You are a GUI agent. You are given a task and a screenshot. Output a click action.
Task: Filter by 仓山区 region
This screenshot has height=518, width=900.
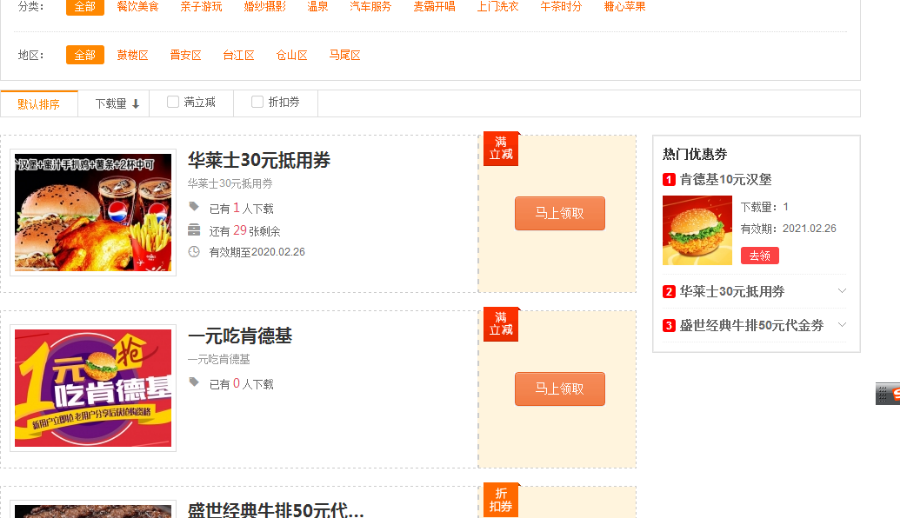click(292, 55)
